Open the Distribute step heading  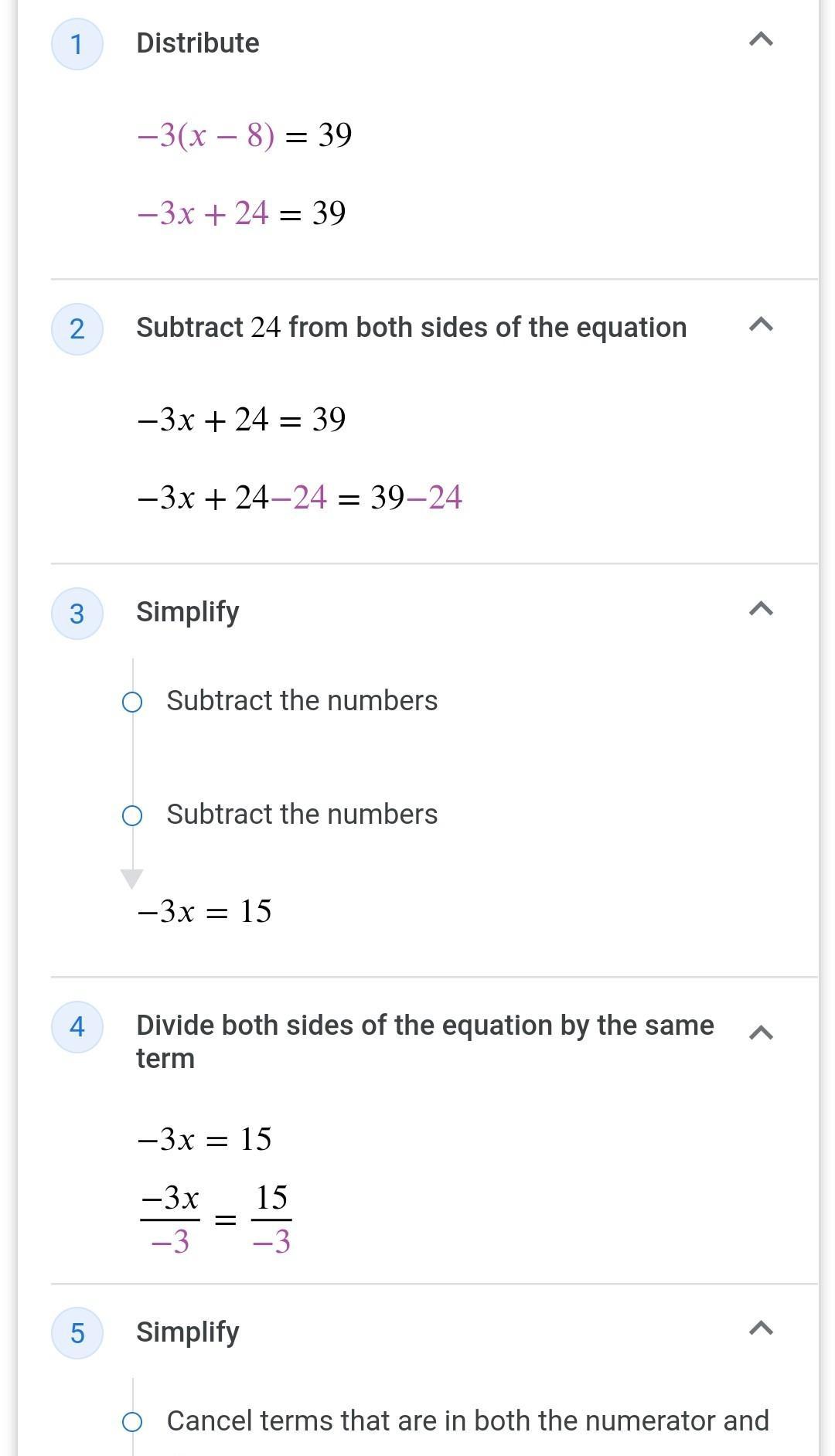click(x=198, y=43)
